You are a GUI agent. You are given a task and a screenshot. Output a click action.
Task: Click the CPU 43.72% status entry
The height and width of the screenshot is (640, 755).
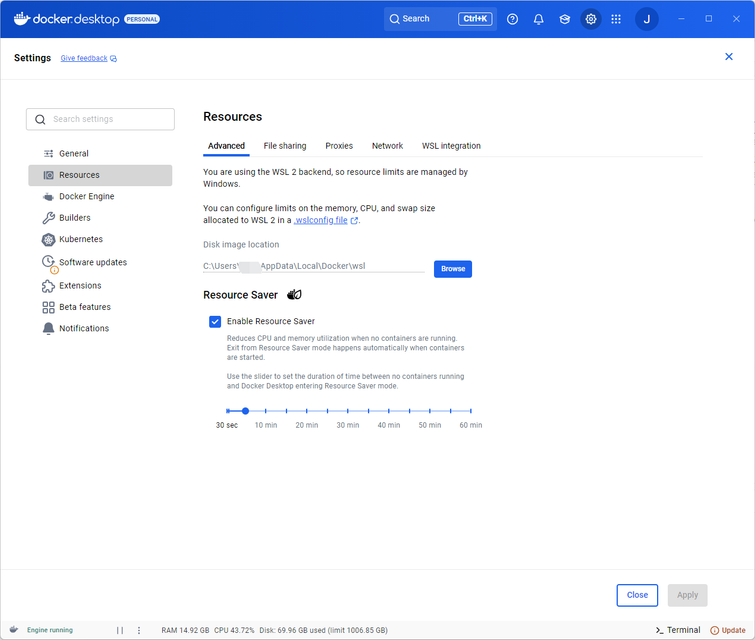click(234, 630)
